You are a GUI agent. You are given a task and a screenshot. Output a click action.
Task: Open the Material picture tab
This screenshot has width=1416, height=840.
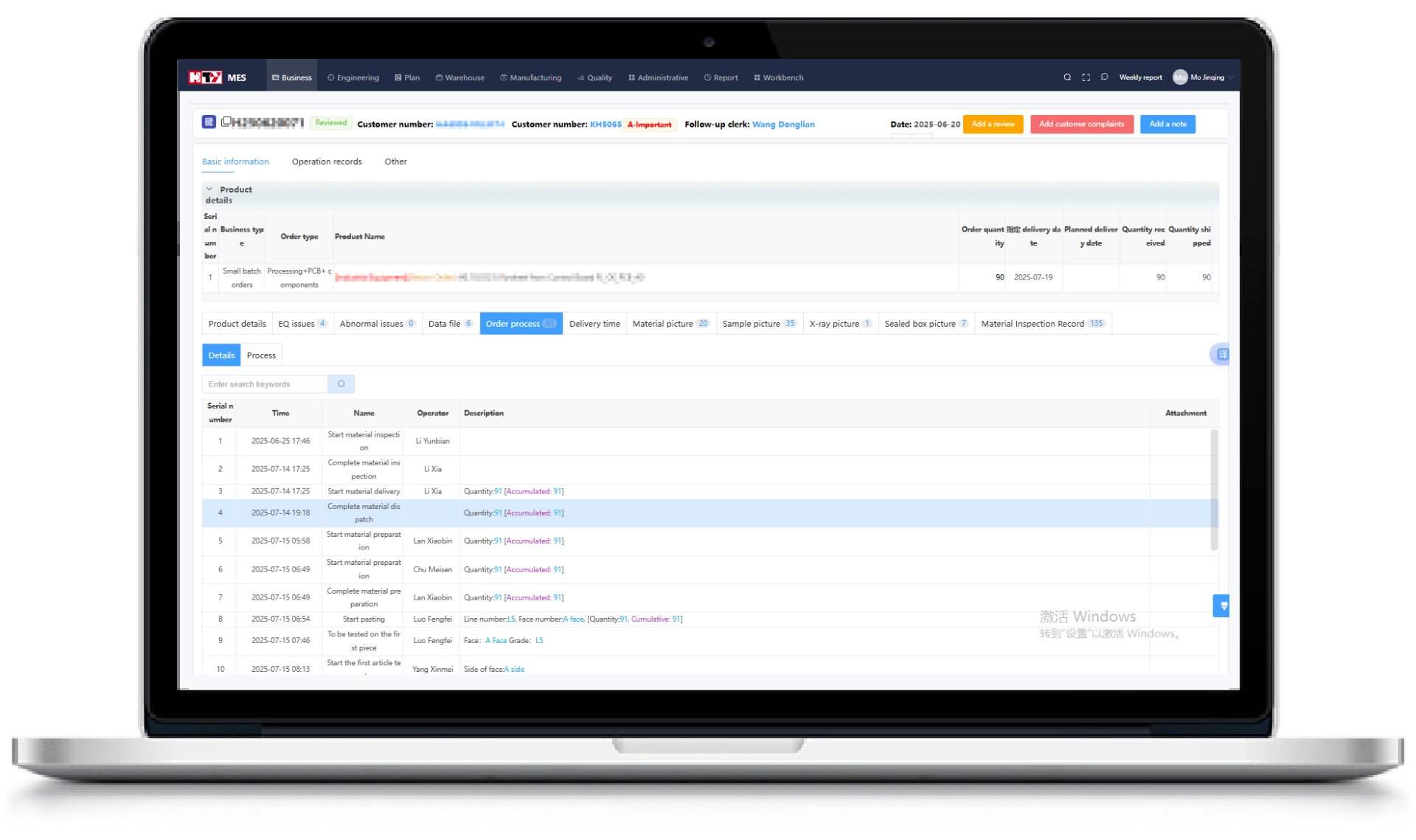pos(669,324)
